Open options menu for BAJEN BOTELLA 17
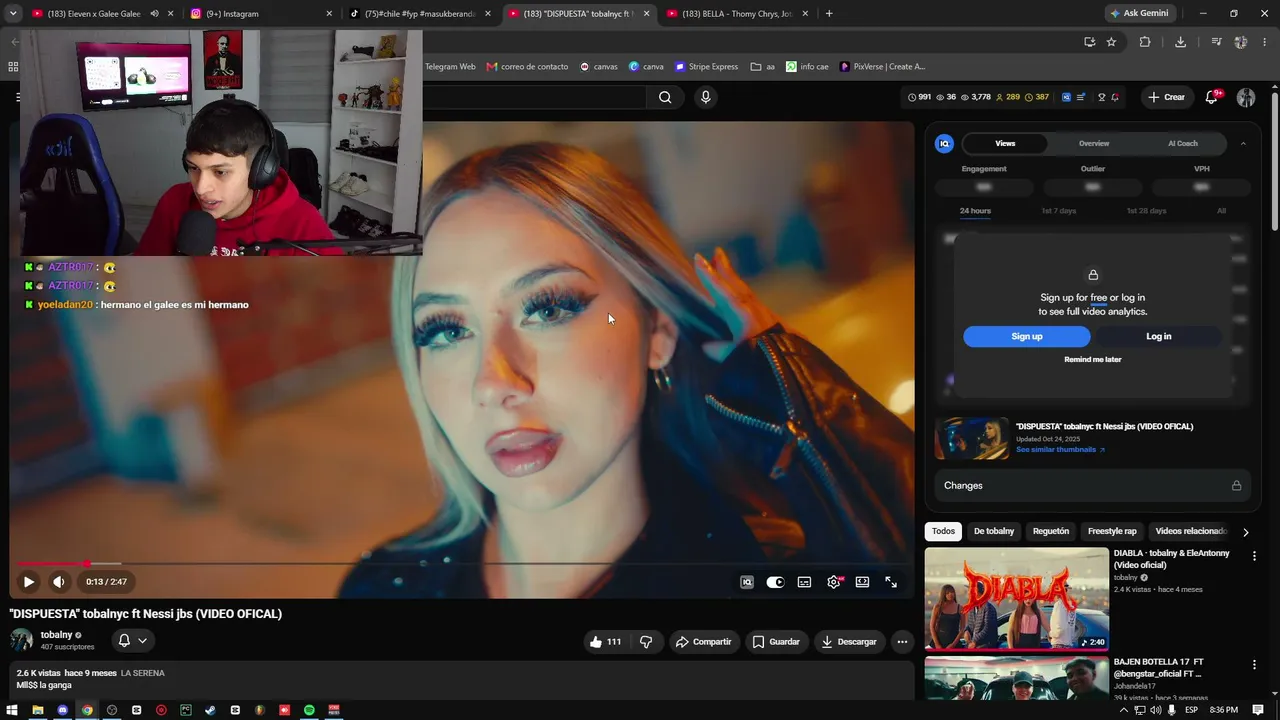 click(1254, 664)
